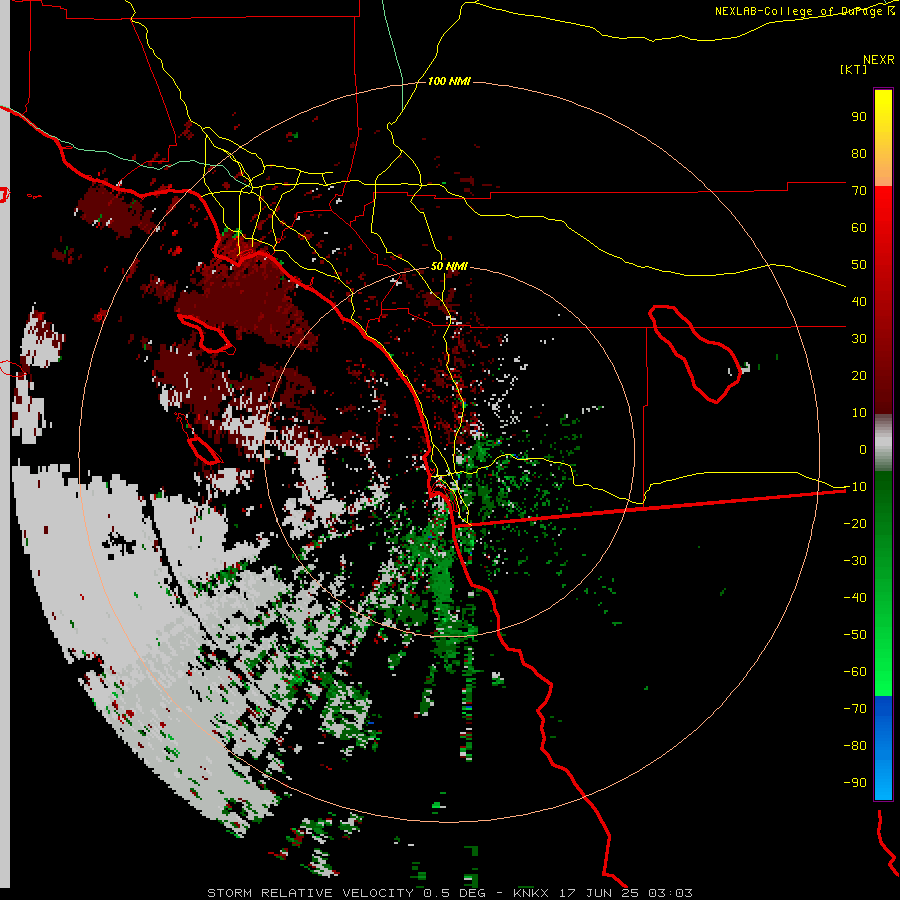The width and height of the screenshot is (900, 900).
Task: Click the 50 NMI range ring label
Action: tap(449, 266)
